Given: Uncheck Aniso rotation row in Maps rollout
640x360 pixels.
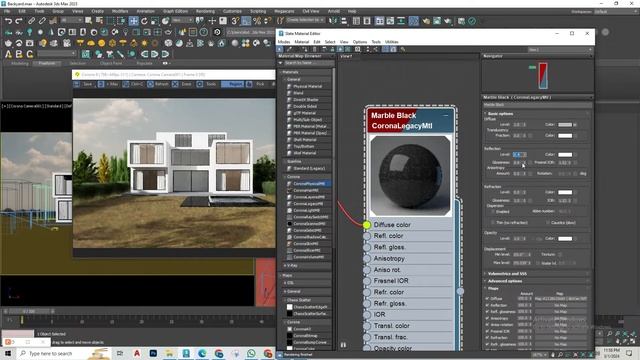Looking at the screenshot, I should click(487, 324).
